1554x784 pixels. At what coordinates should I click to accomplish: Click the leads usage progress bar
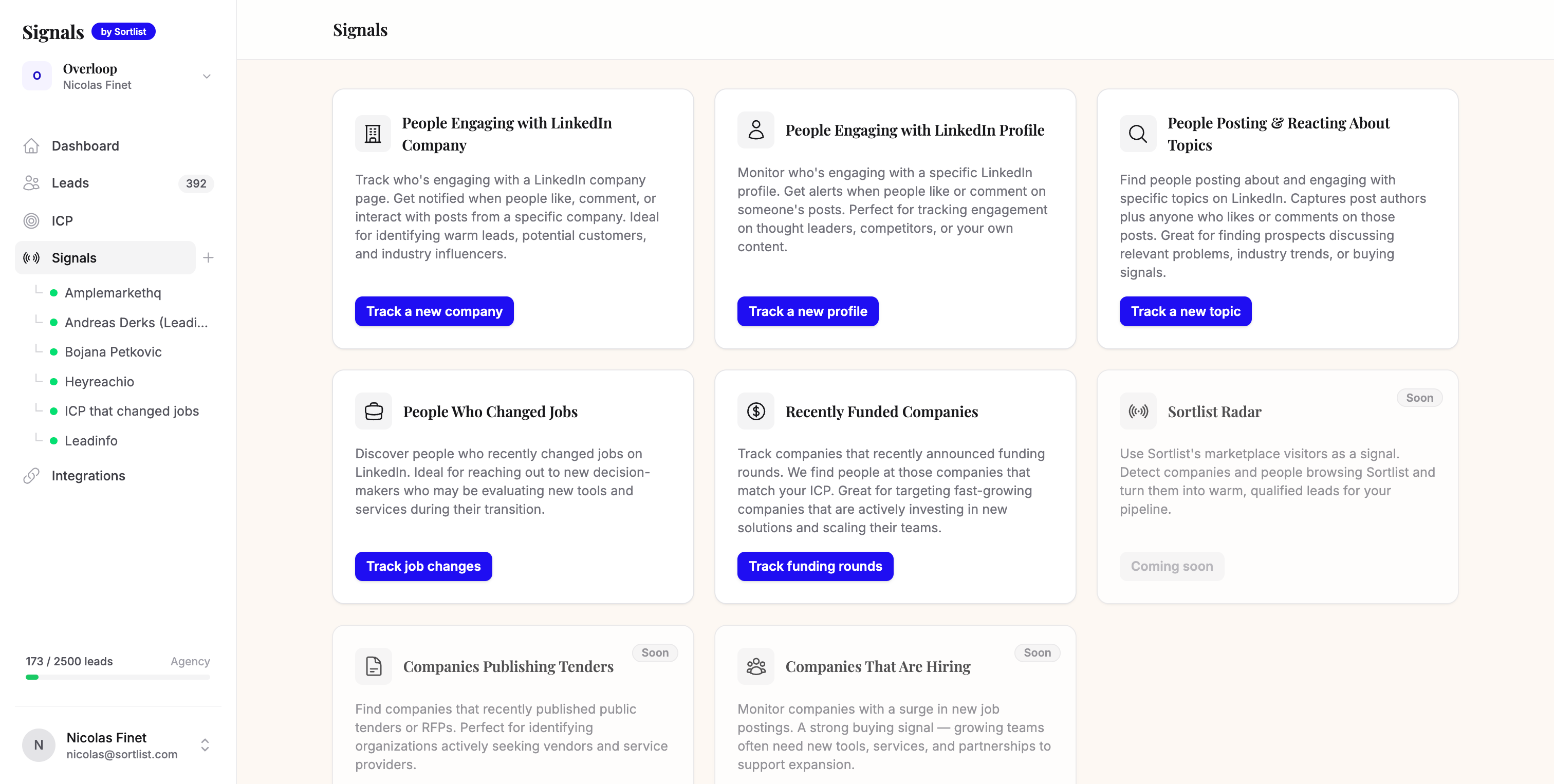click(118, 677)
